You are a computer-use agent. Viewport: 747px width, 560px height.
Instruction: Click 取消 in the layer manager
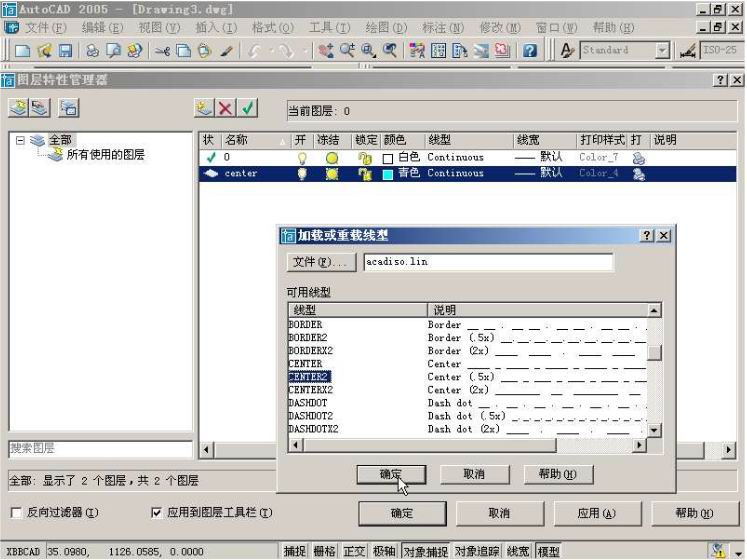coord(499,513)
